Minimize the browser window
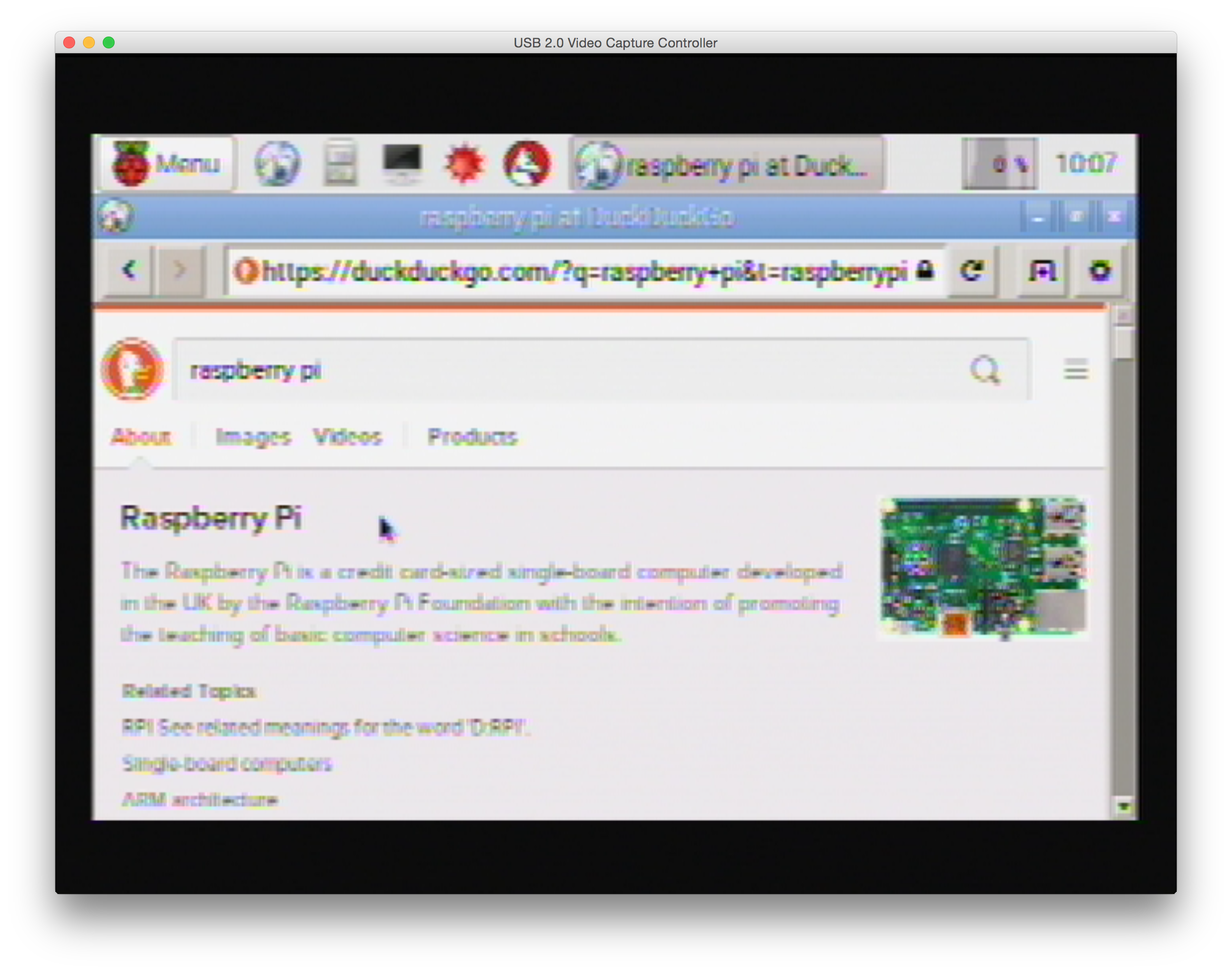1232x973 pixels. tap(1037, 217)
